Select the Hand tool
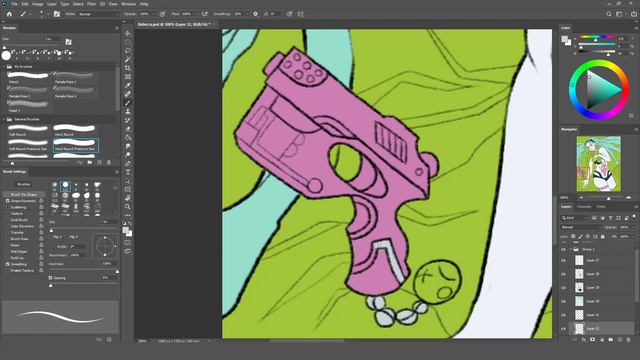The image size is (640, 360). pyautogui.click(x=128, y=198)
